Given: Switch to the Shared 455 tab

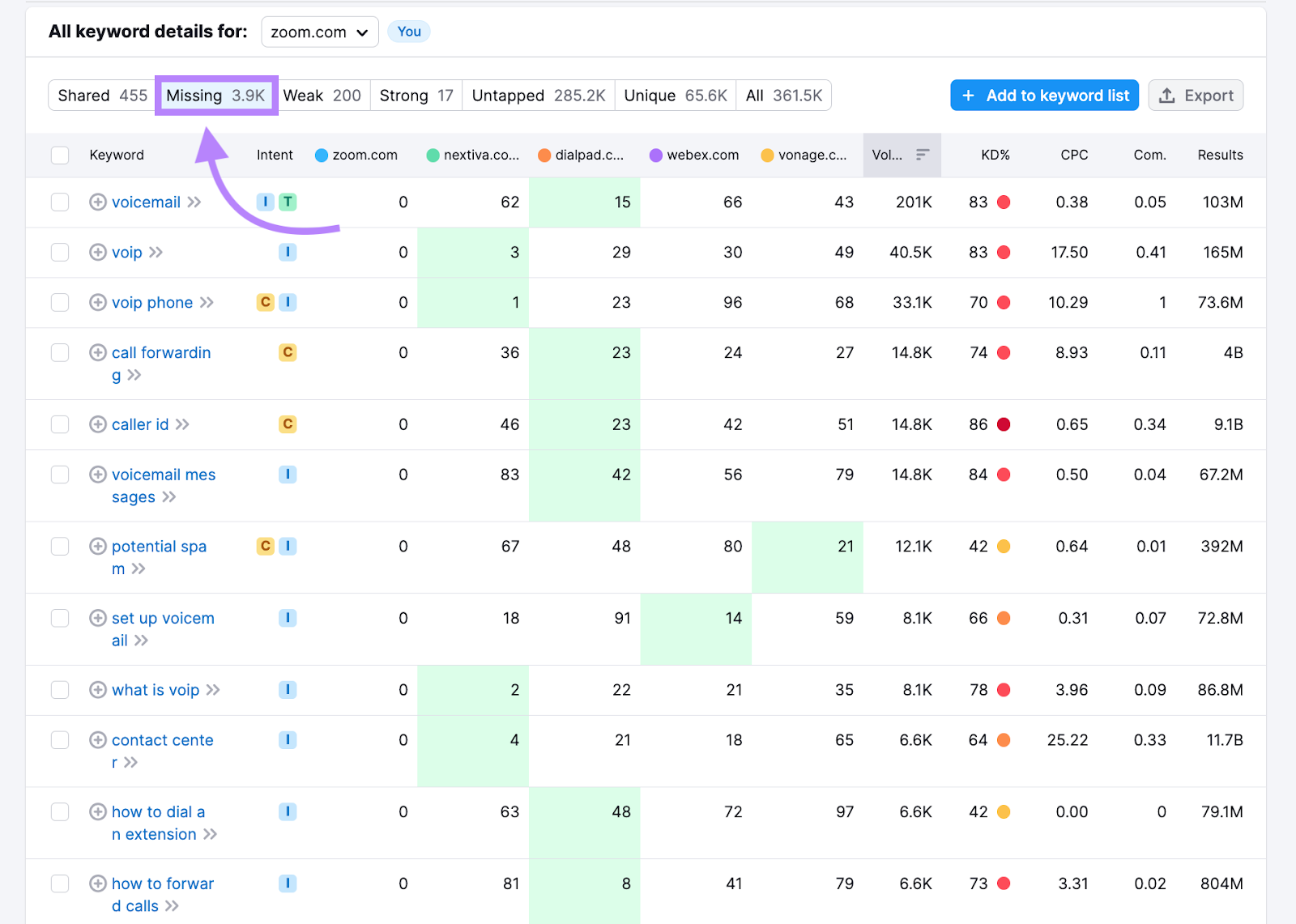Looking at the screenshot, I should [x=102, y=96].
